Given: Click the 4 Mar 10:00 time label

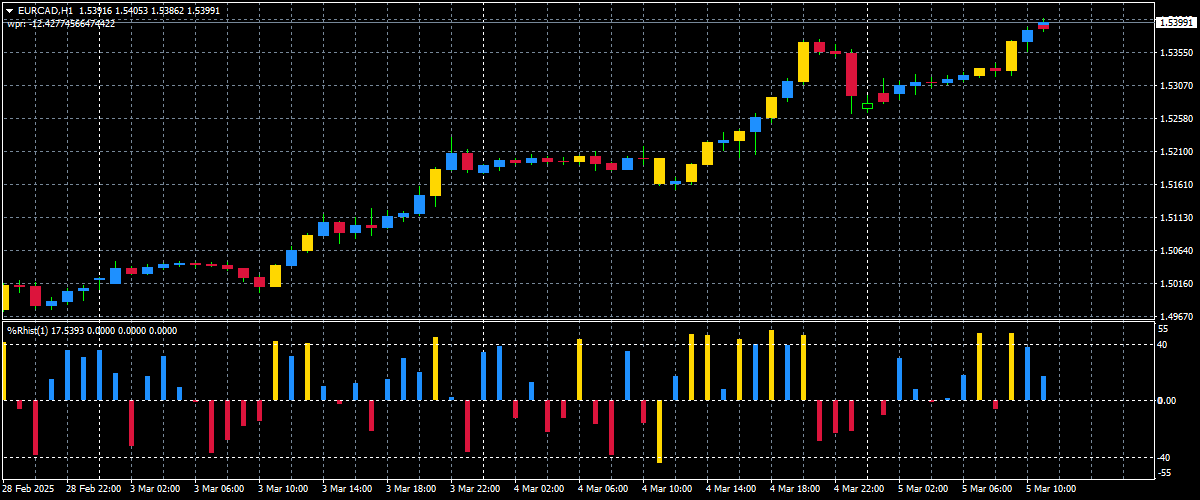Looking at the screenshot, I should tap(667, 488).
